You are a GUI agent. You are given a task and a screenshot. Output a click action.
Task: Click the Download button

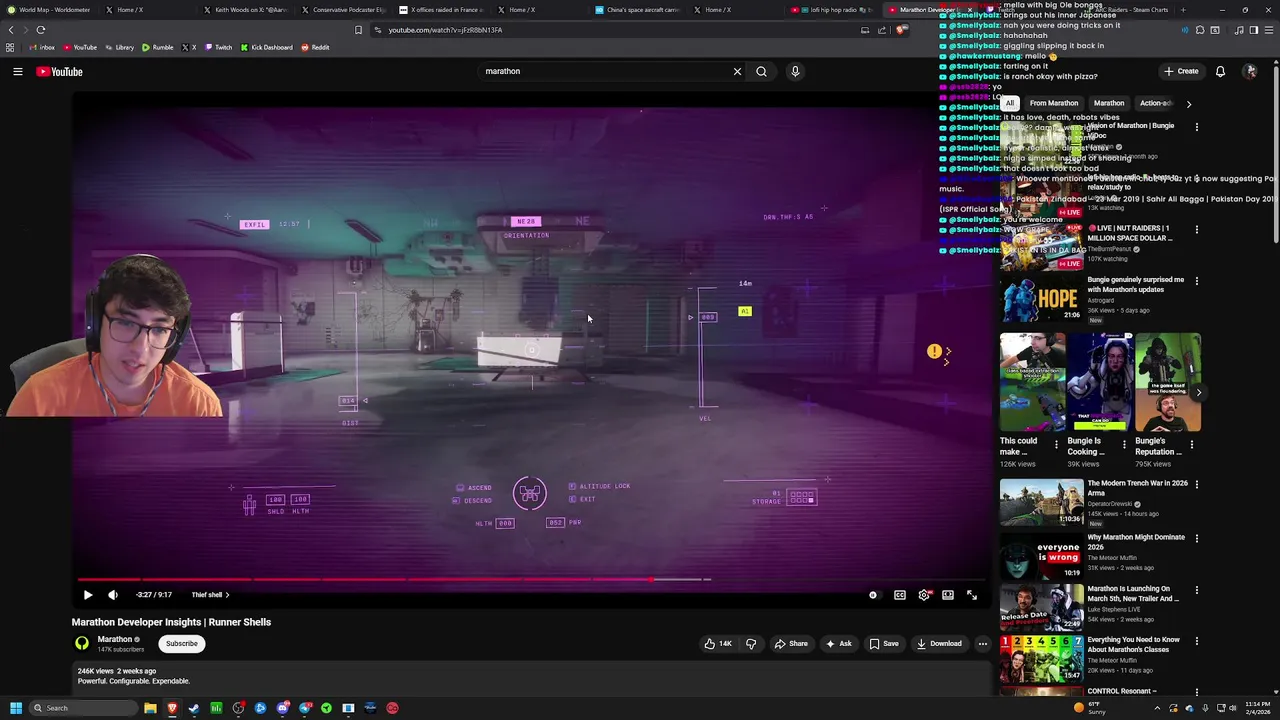(939, 644)
